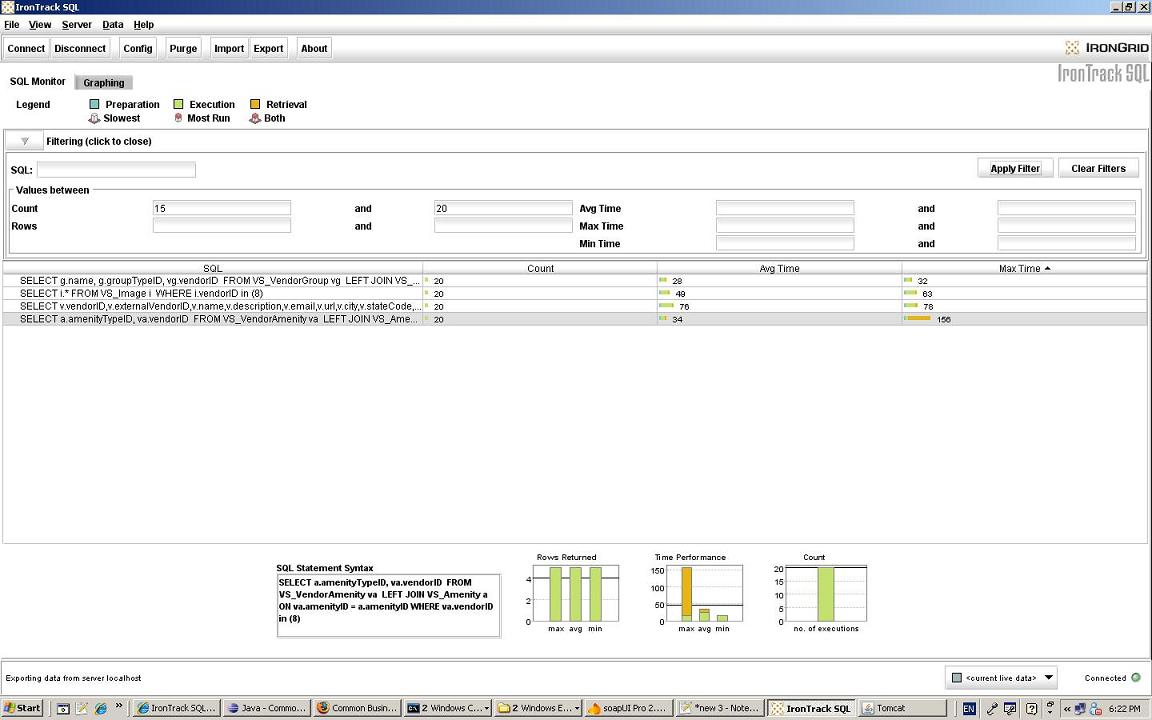Sort by the Max Time column header
Image resolution: width=1152 pixels, height=720 pixels.
point(1024,268)
